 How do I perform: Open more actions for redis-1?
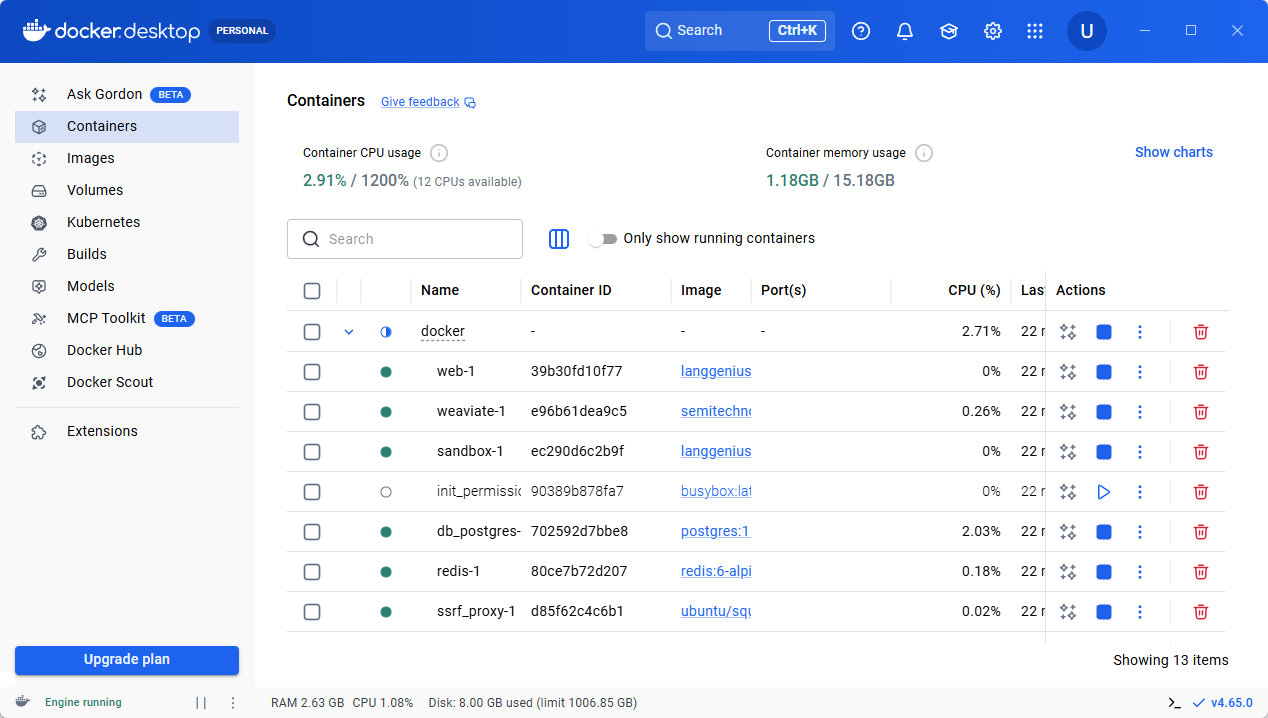(x=1140, y=572)
